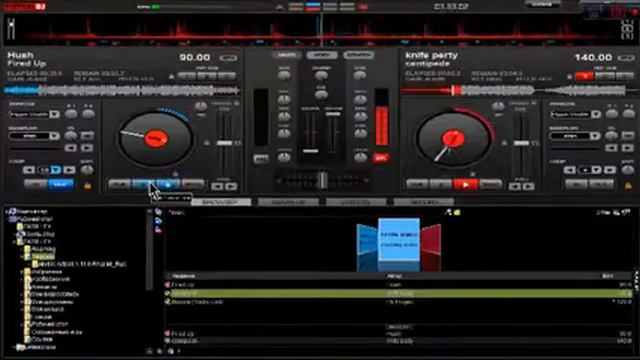The image size is (640, 360).
Task: Enable PFL headphone cue for left channel
Action: click(x=261, y=159)
